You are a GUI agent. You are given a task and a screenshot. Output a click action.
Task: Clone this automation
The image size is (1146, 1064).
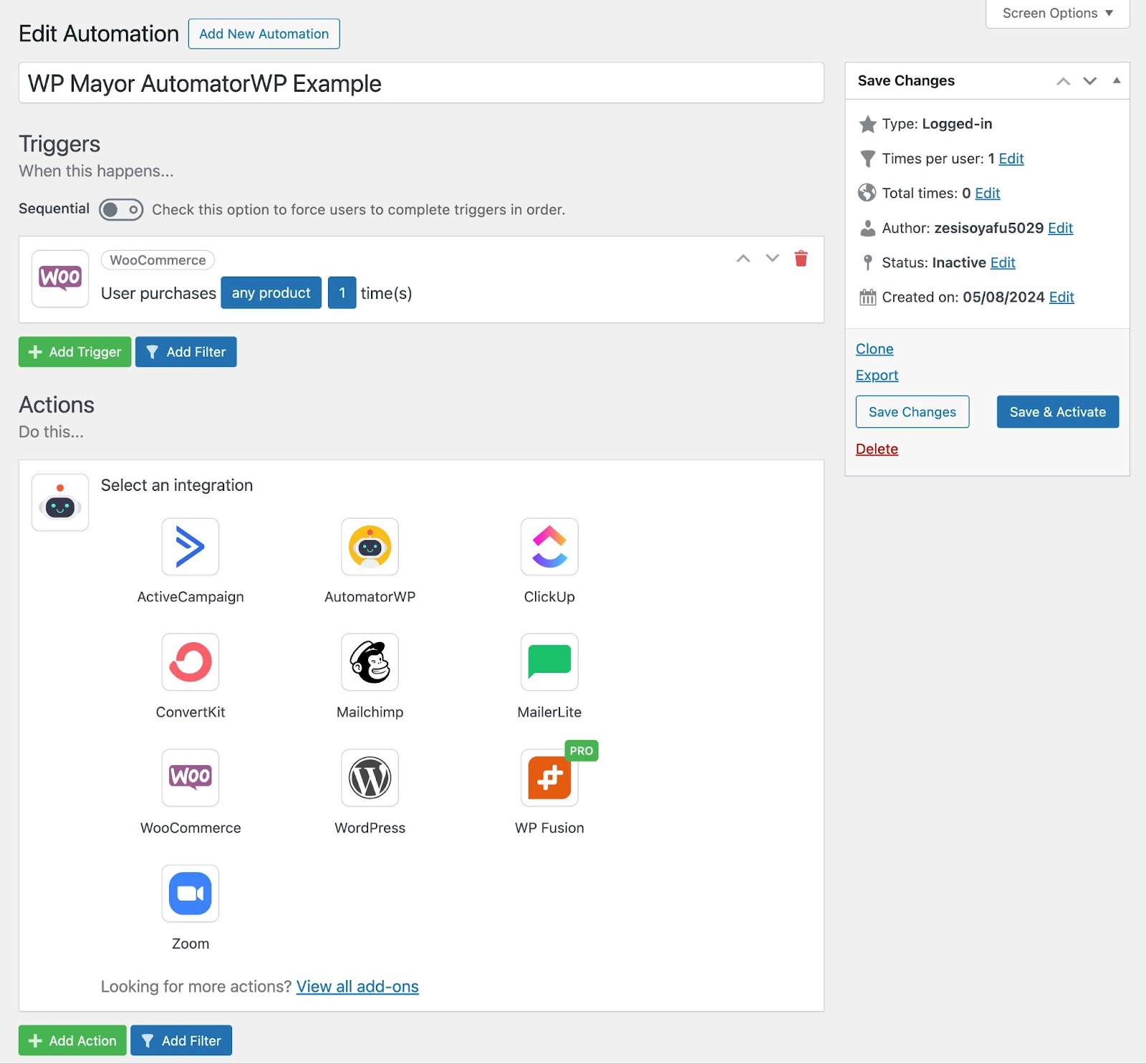875,349
